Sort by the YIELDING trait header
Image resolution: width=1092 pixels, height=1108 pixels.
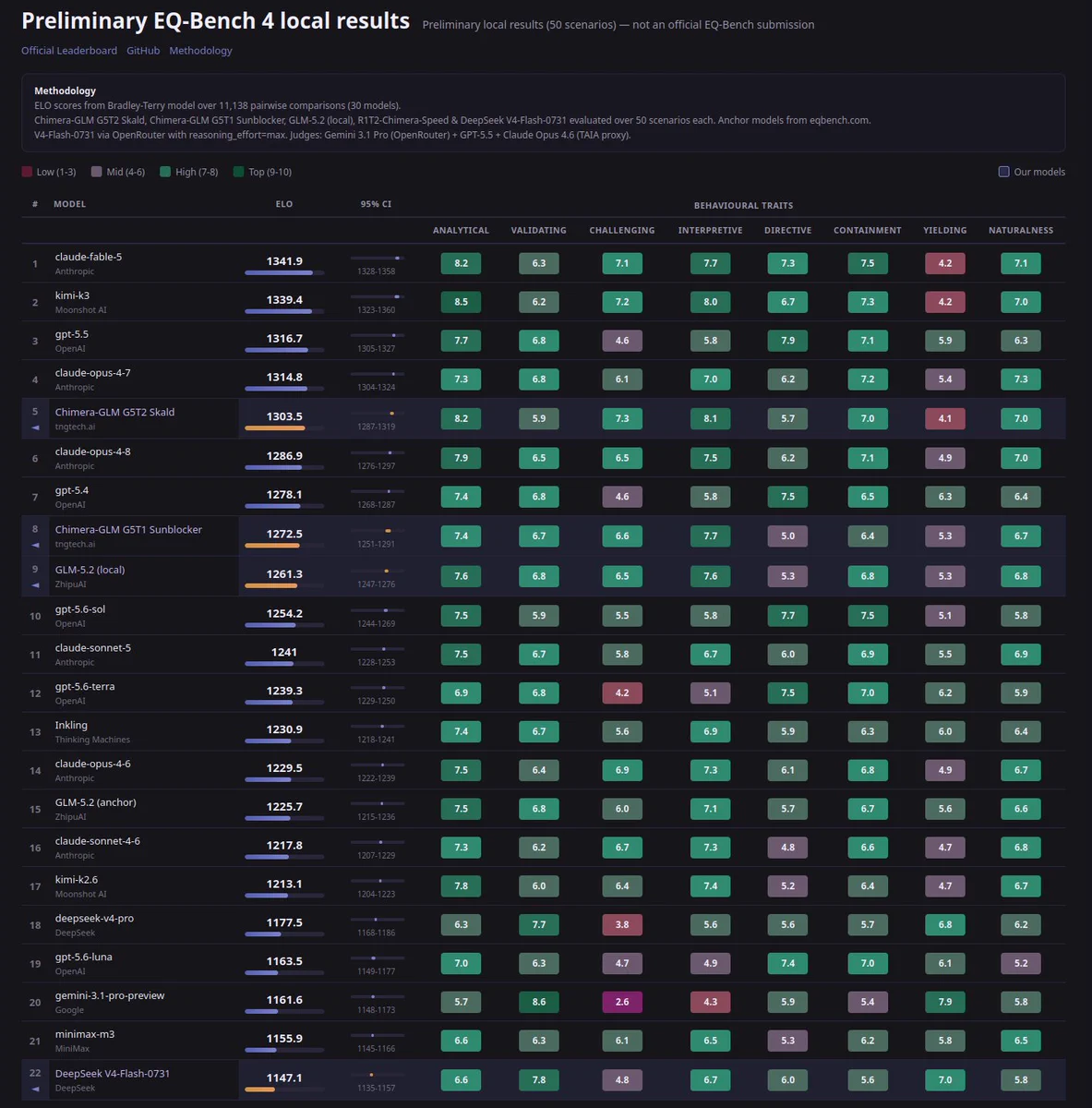[945, 231]
